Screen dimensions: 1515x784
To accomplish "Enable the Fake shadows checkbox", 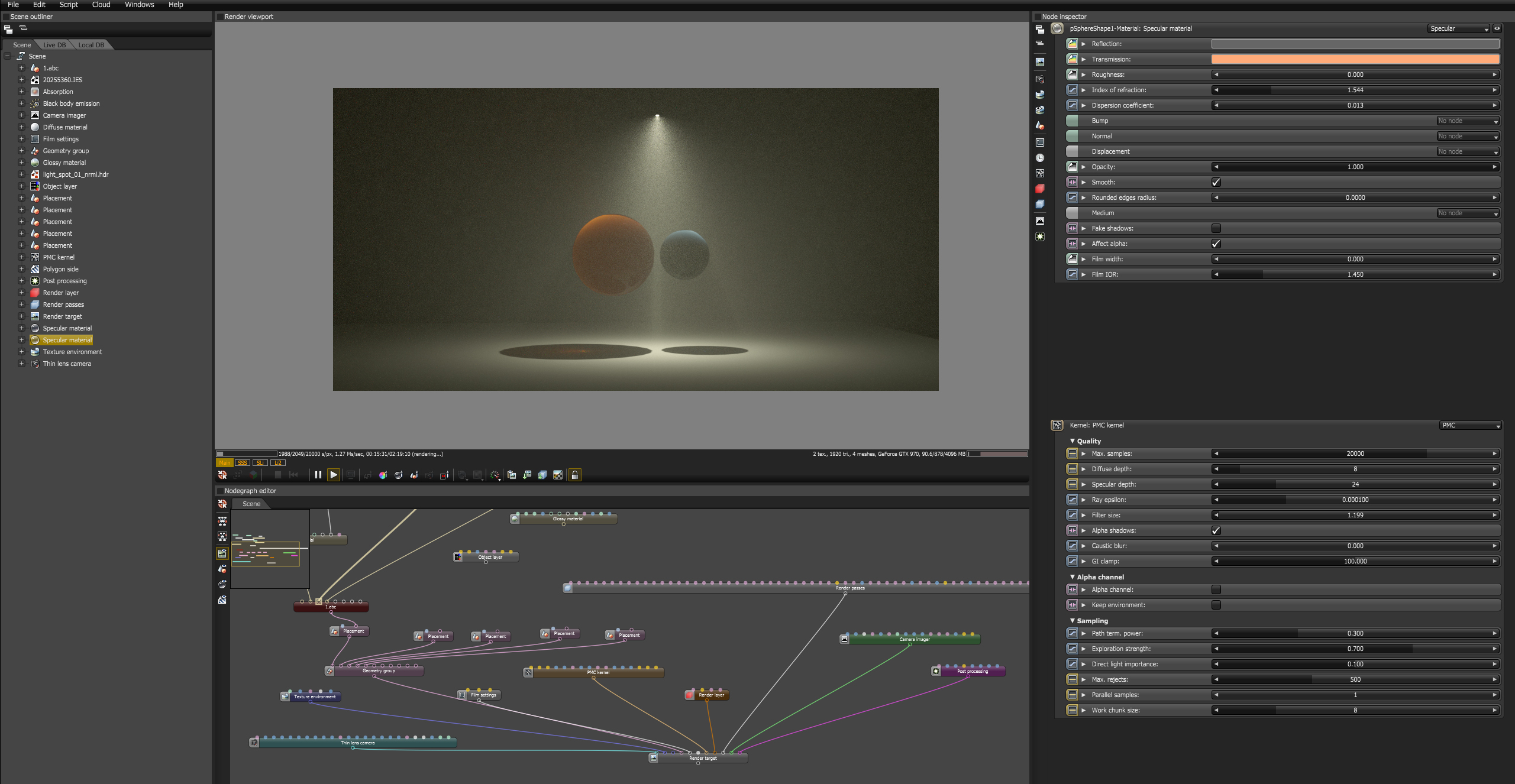I will point(1216,228).
